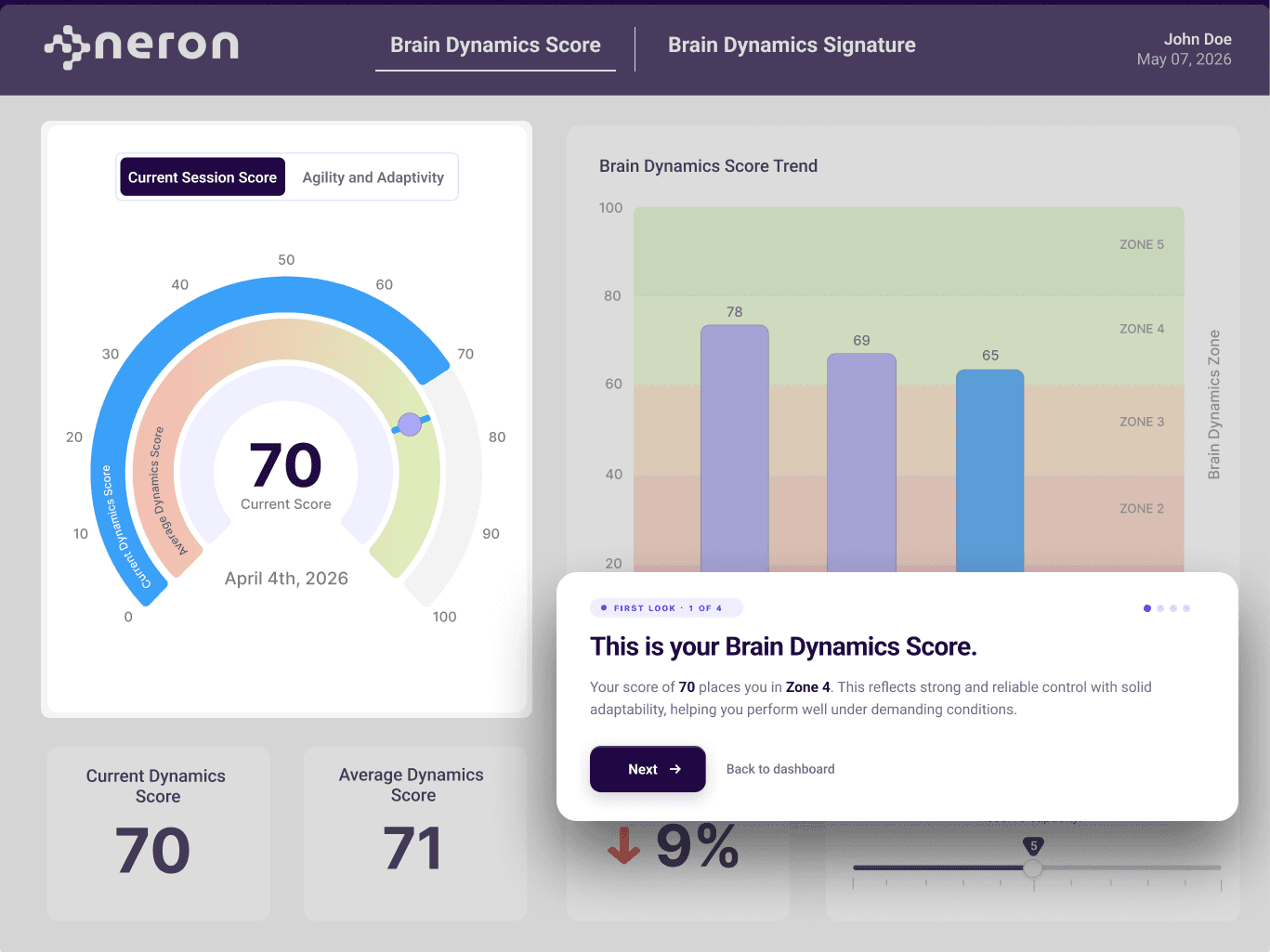Switch to Agility and Adaptivity tab
Image resolution: width=1270 pixels, height=952 pixels.
pyautogui.click(x=373, y=177)
